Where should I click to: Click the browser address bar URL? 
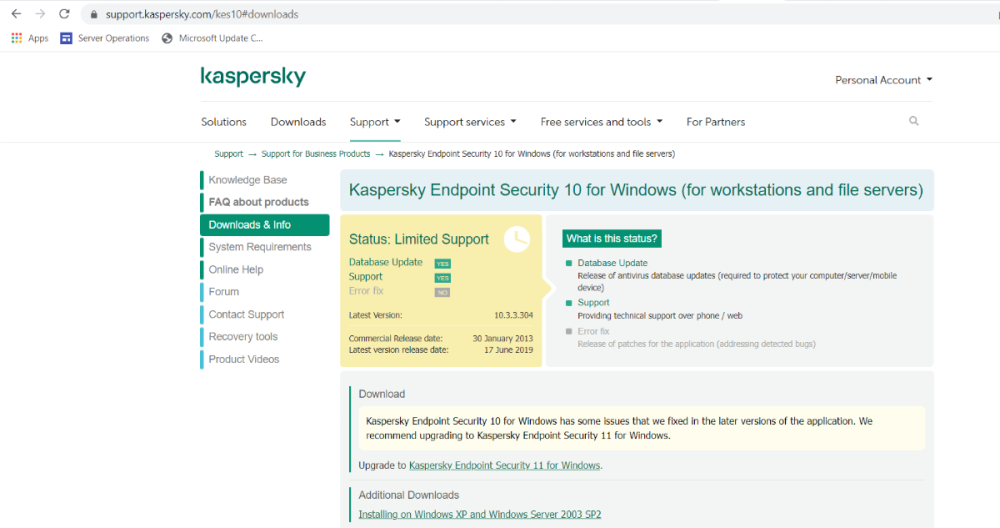pos(202,14)
